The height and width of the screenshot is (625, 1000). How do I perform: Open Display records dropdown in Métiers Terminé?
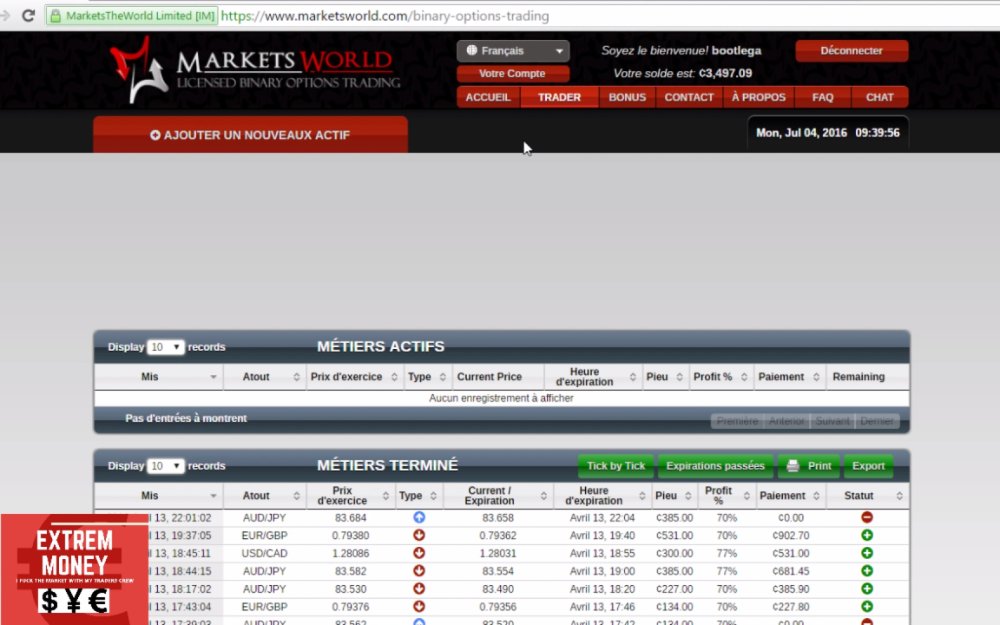[x=165, y=466]
